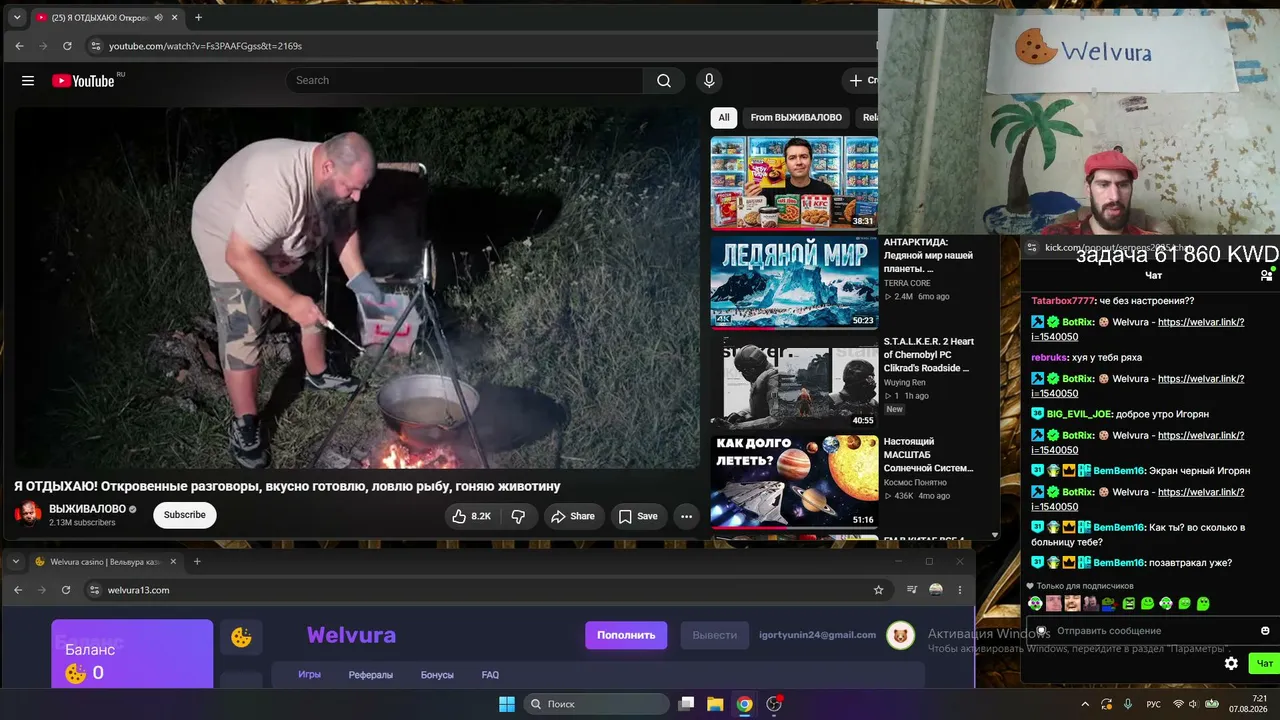
Task: Open the Ледяной мир Antarctica video thumbnail
Action: [794, 283]
